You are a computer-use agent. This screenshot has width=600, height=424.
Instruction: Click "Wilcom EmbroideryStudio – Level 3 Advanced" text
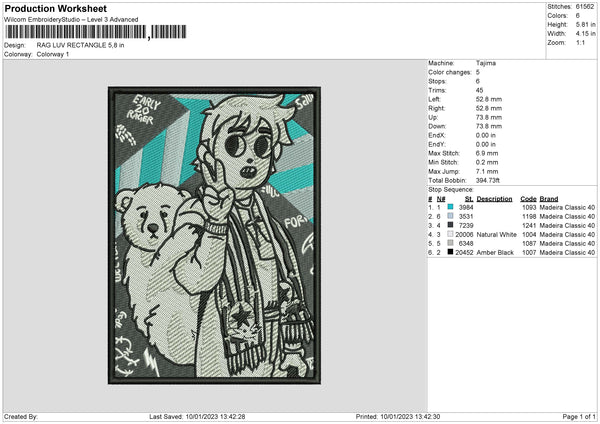[x=71, y=20]
